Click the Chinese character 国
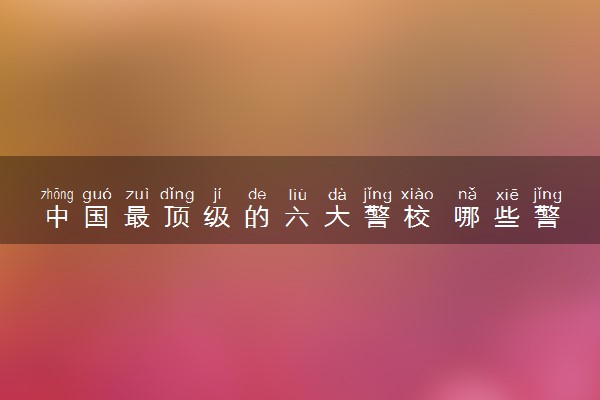This screenshot has width=600, height=400. 97,217
